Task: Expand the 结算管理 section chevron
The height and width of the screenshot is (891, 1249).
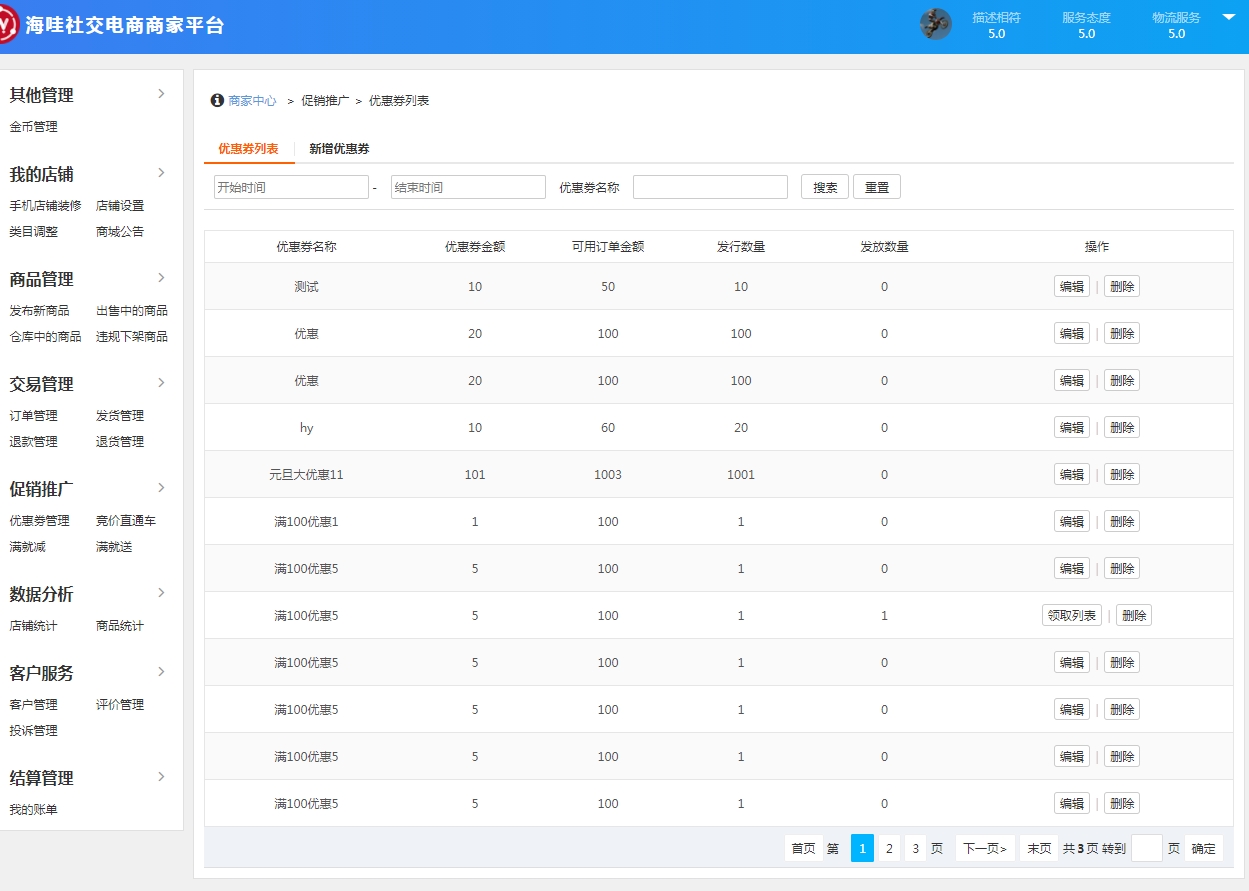Action: [161, 777]
